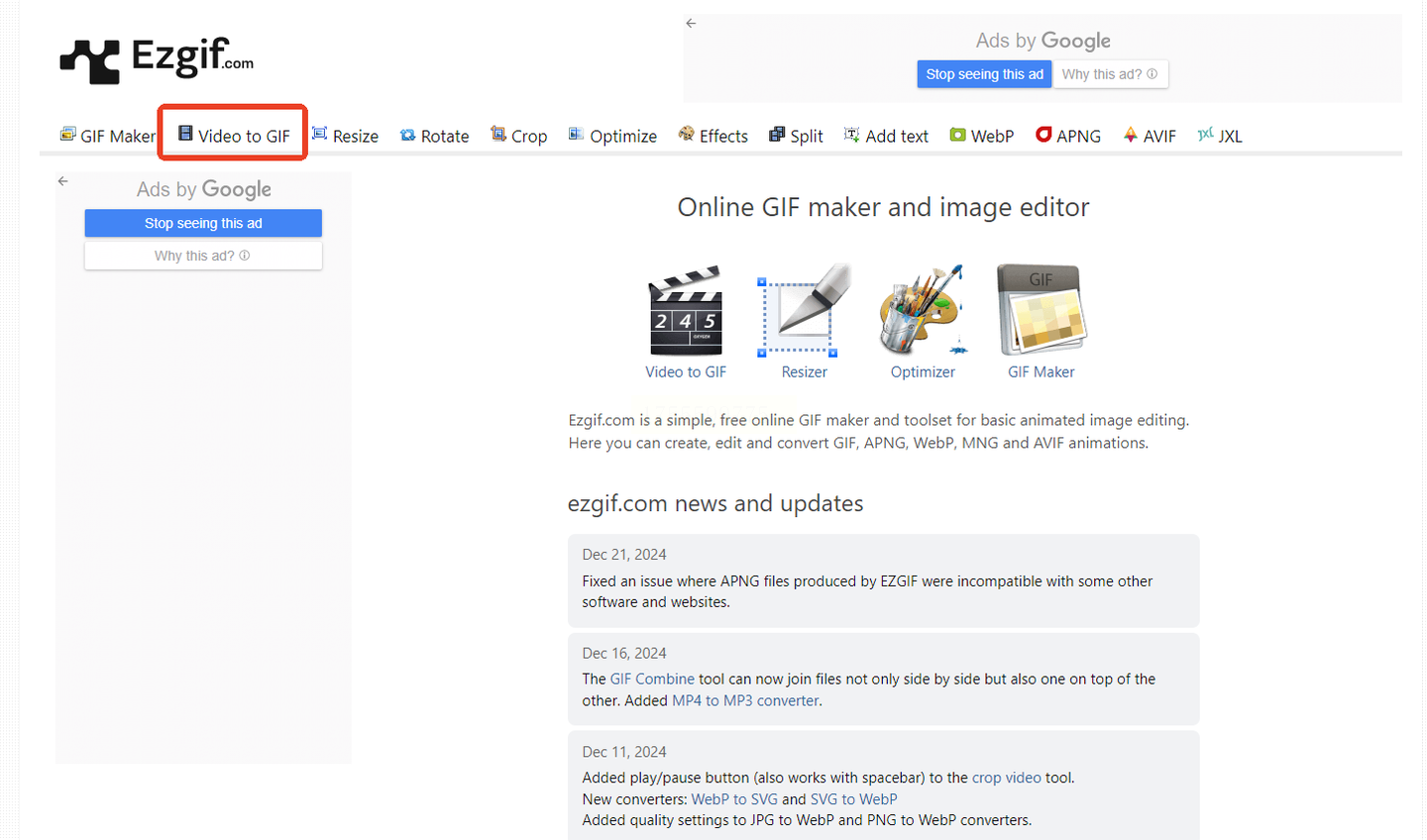Click the Ezgif.com logo
The width and height of the screenshot is (1427, 840).
pos(157,59)
